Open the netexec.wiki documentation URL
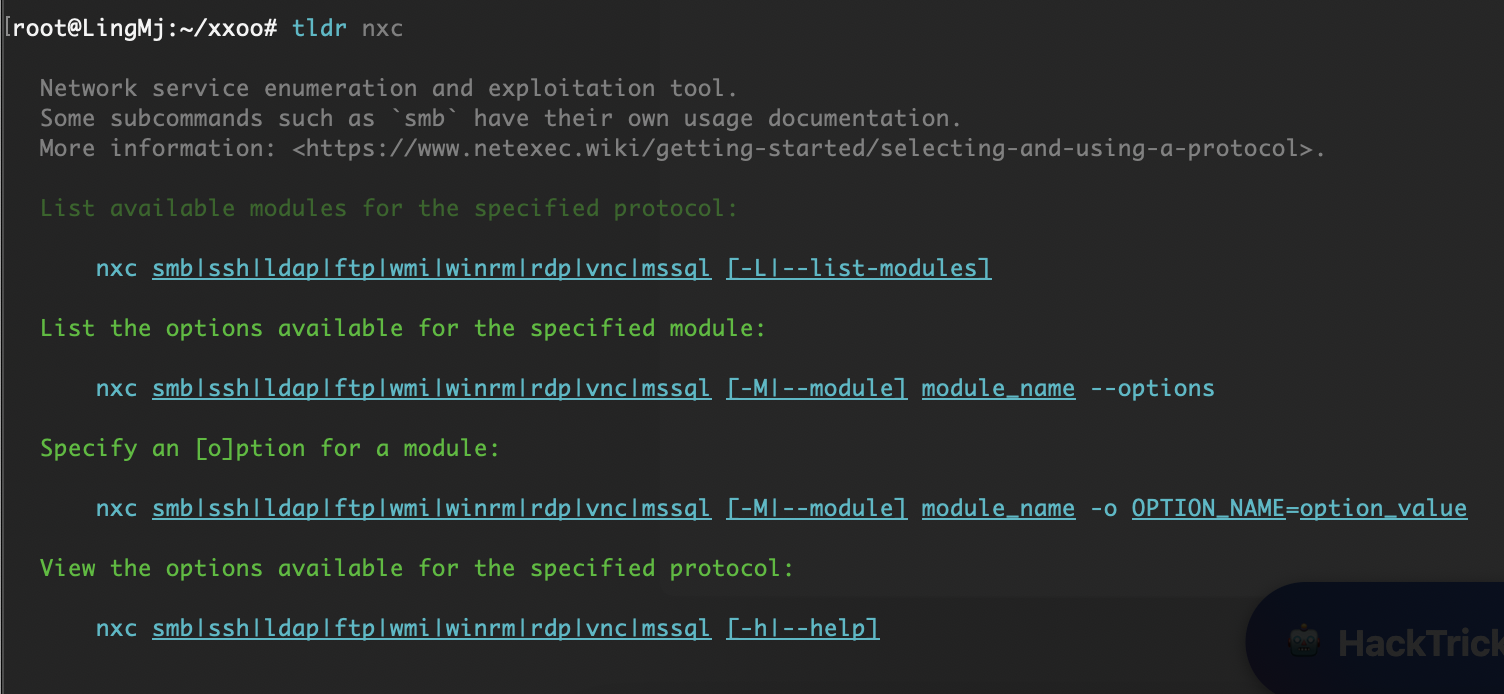Viewport: 1504px width, 694px height. [x=804, y=148]
